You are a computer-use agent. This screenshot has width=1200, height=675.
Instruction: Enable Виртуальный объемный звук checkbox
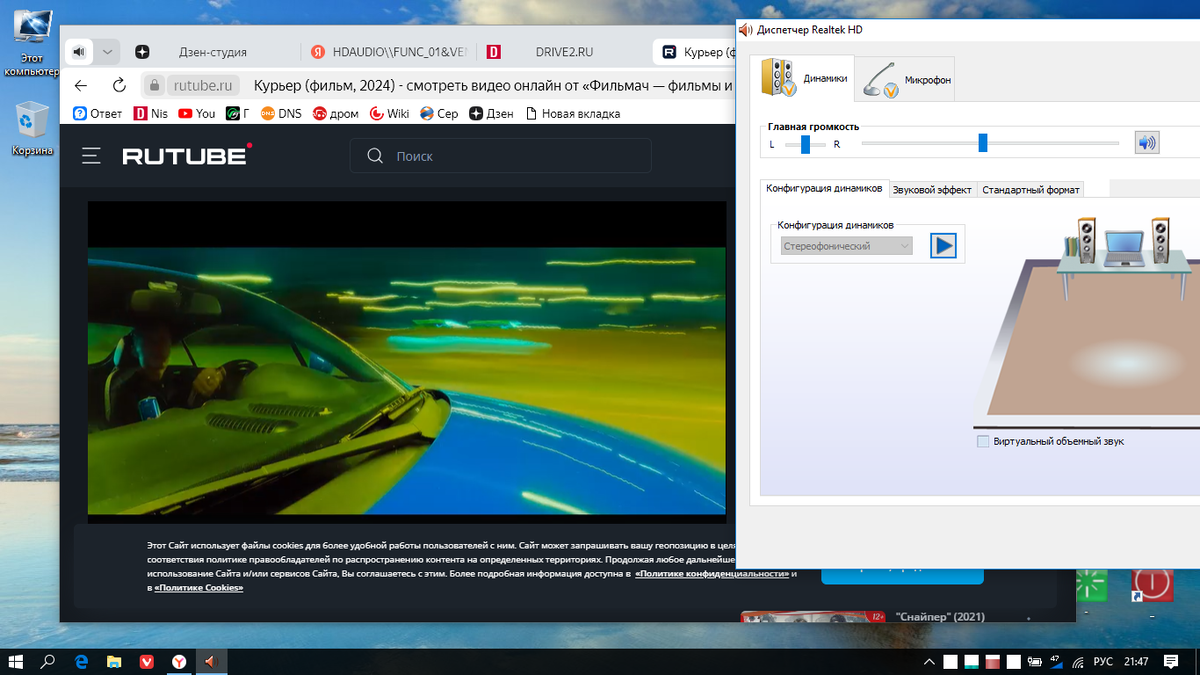[983, 441]
